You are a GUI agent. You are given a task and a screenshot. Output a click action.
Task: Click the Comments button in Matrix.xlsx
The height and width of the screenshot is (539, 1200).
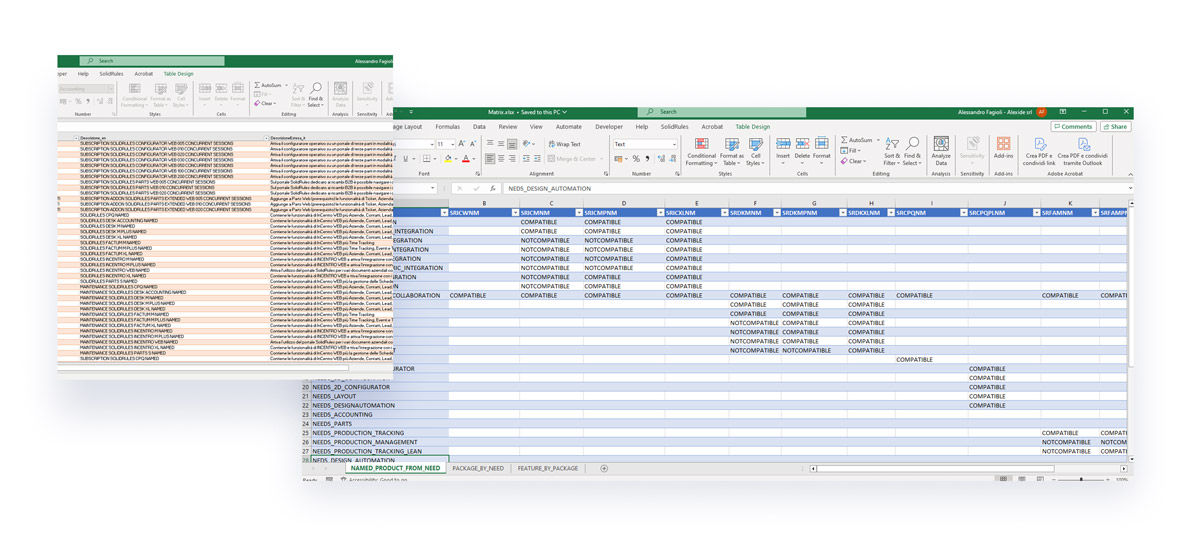point(1072,127)
